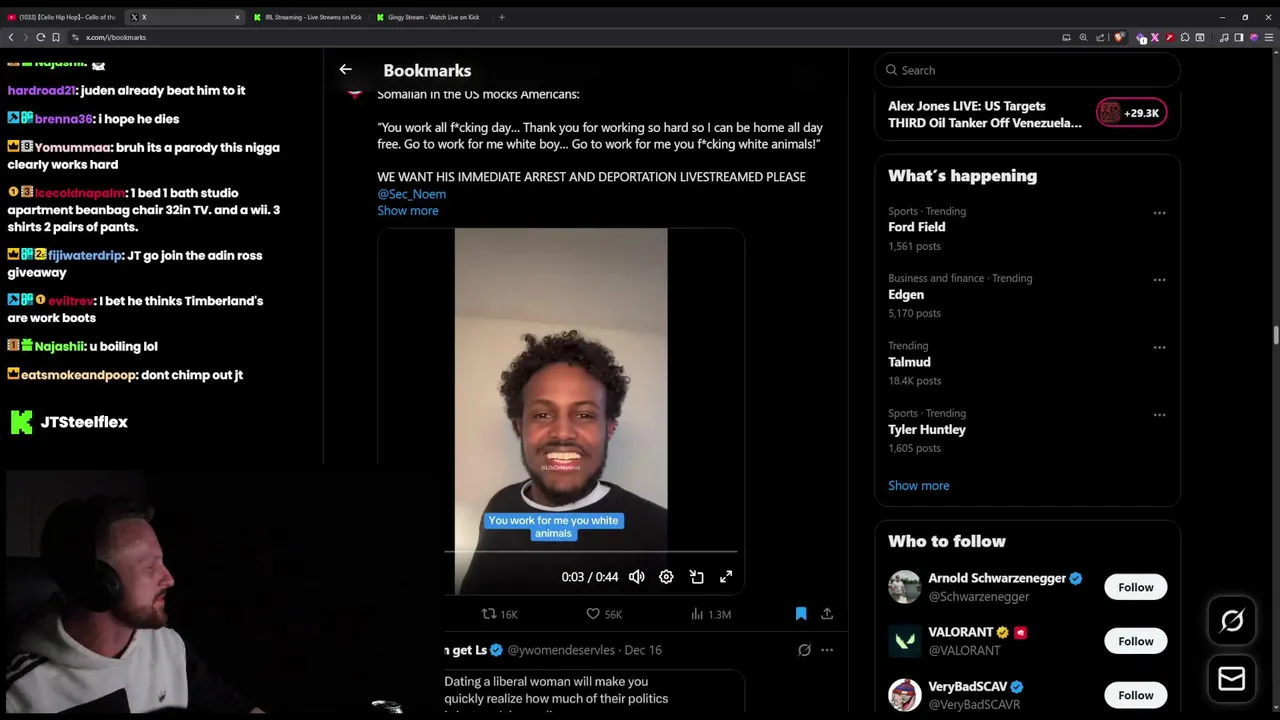
Task: Open messages envelope icon at bottom right
Action: tap(1232, 679)
